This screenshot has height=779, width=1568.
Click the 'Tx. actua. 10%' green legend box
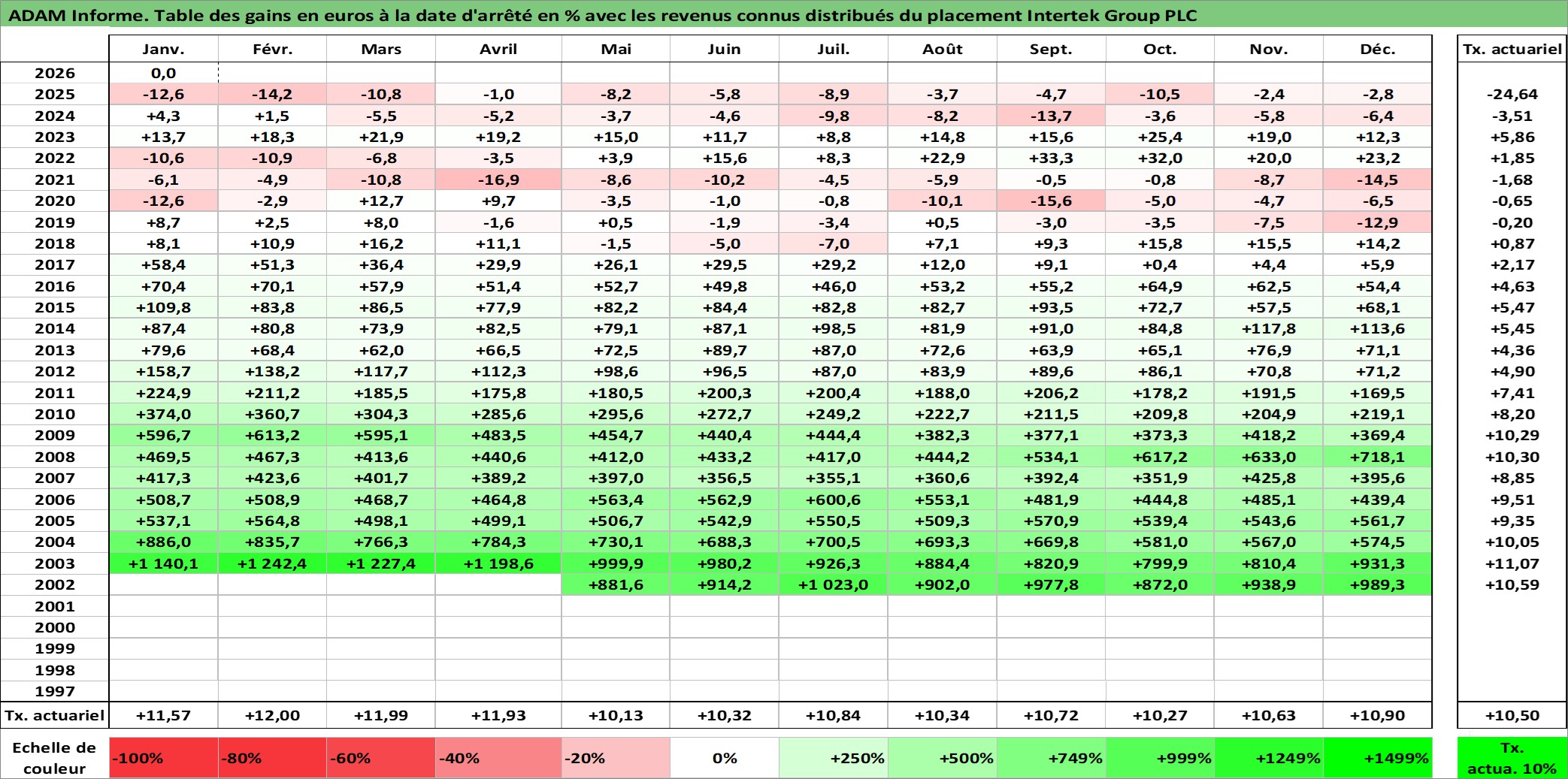[1512, 758]
